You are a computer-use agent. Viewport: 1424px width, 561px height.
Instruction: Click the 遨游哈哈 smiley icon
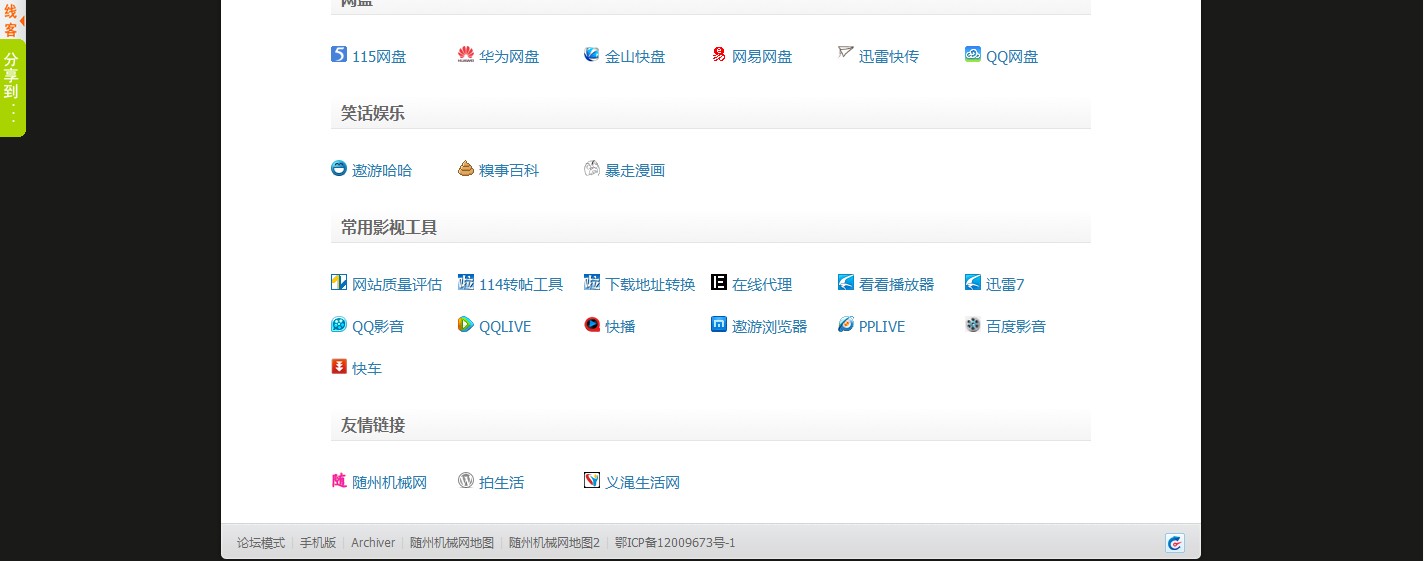pos(339,168)
